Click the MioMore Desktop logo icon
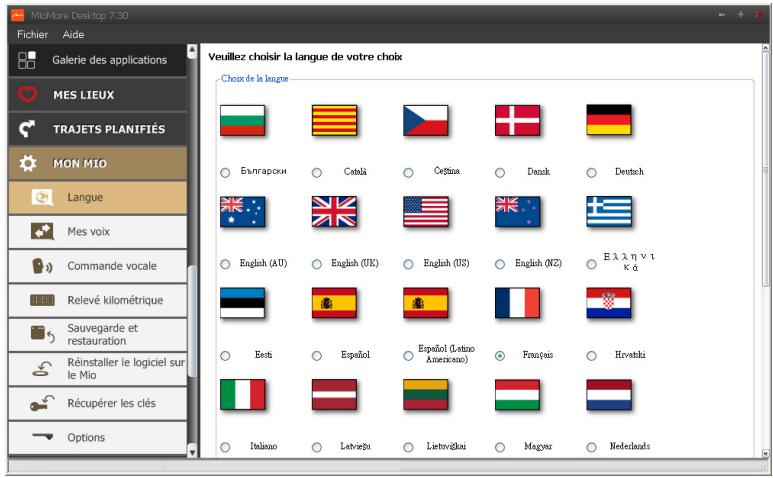The width and height of the screenshot is (773, 478). [18, 15]
